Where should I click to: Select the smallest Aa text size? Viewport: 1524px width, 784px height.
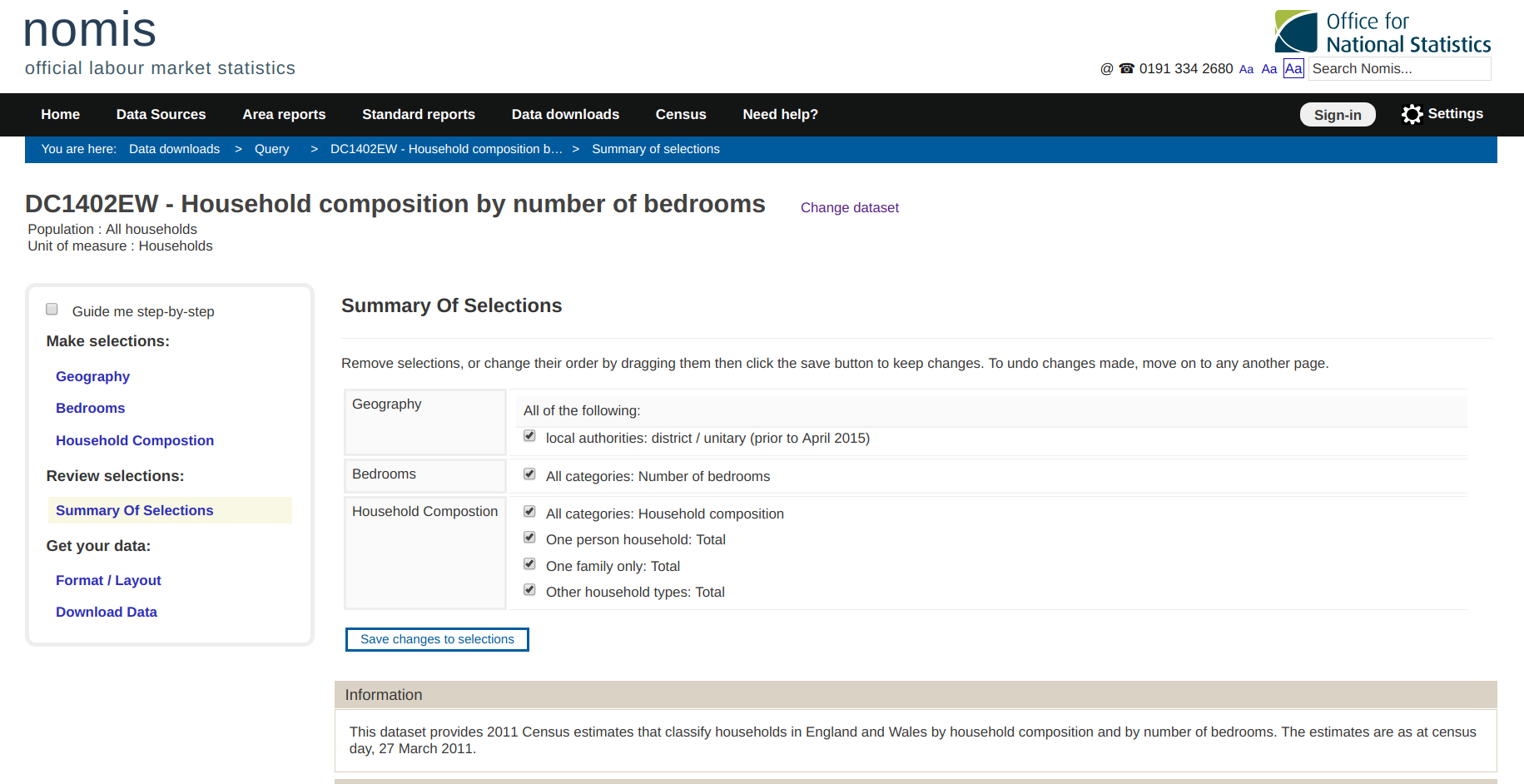point(1246,70)
